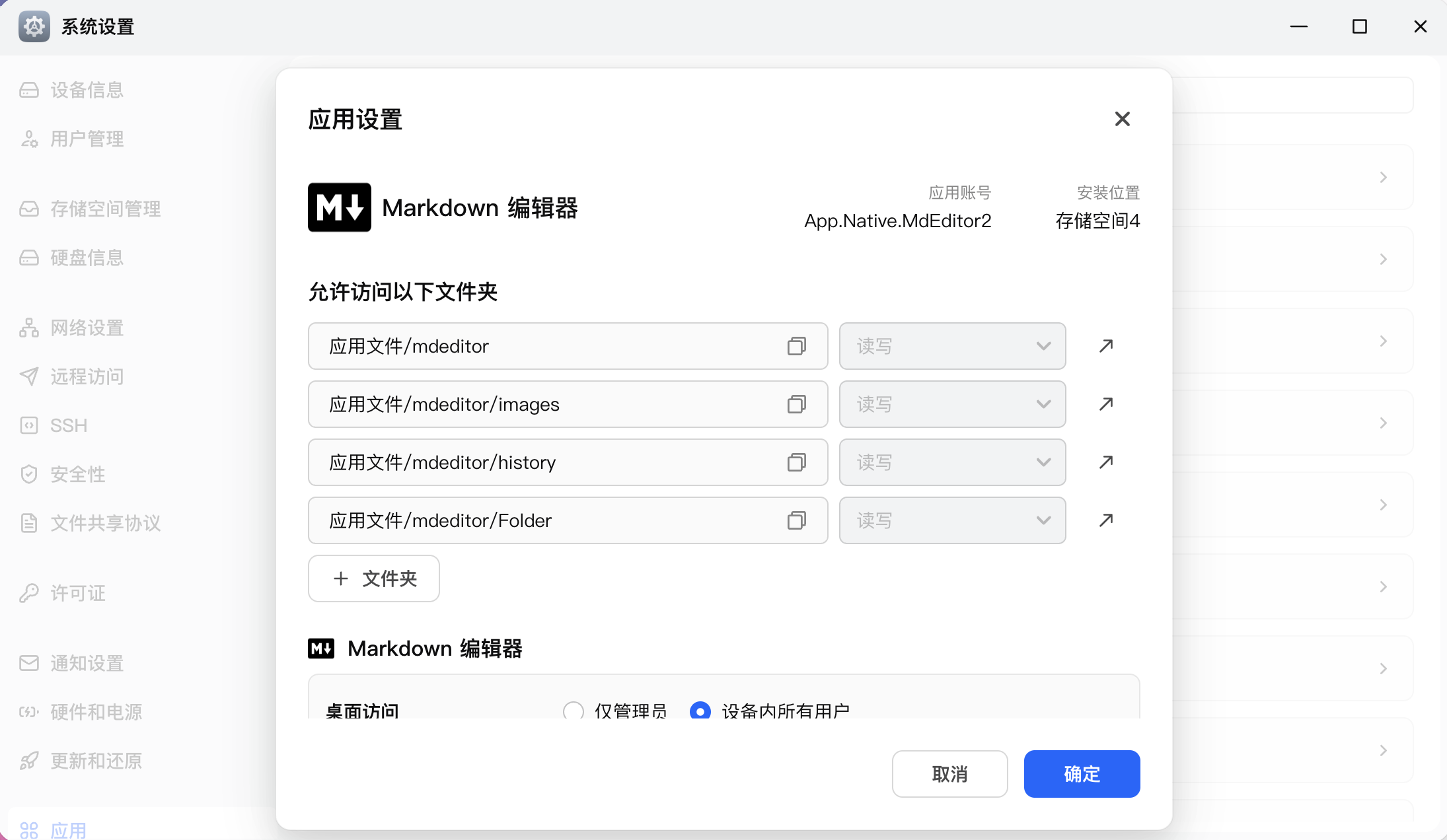The image size is (1447, 840).
Task: Open mdeditor folder via arrow icon
Action: 1106,346
